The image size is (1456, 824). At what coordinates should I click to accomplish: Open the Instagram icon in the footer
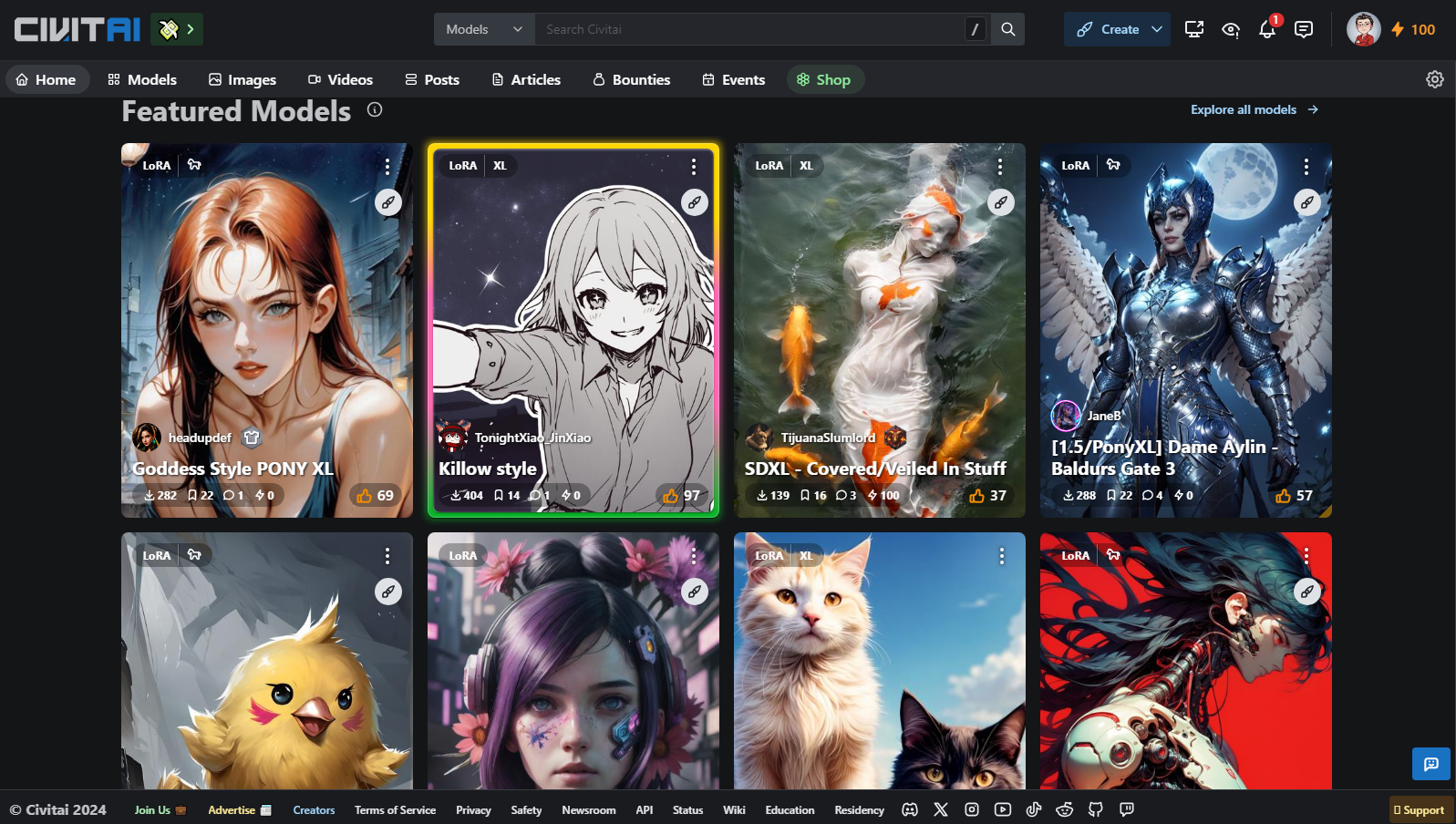point(972,809)
